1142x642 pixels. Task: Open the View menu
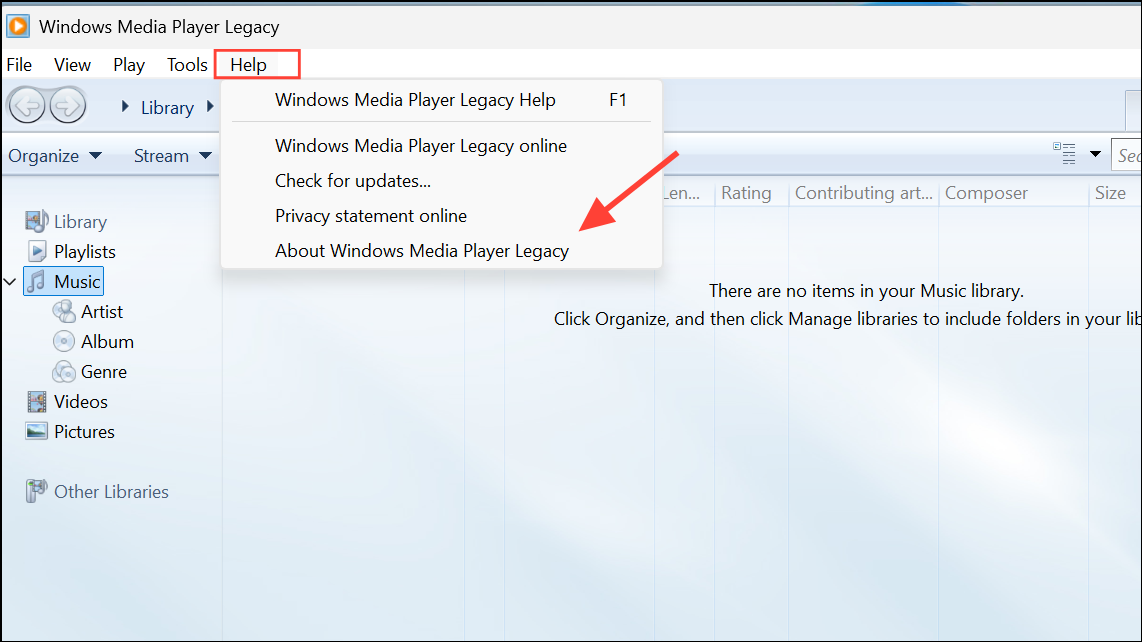[72, 65]
